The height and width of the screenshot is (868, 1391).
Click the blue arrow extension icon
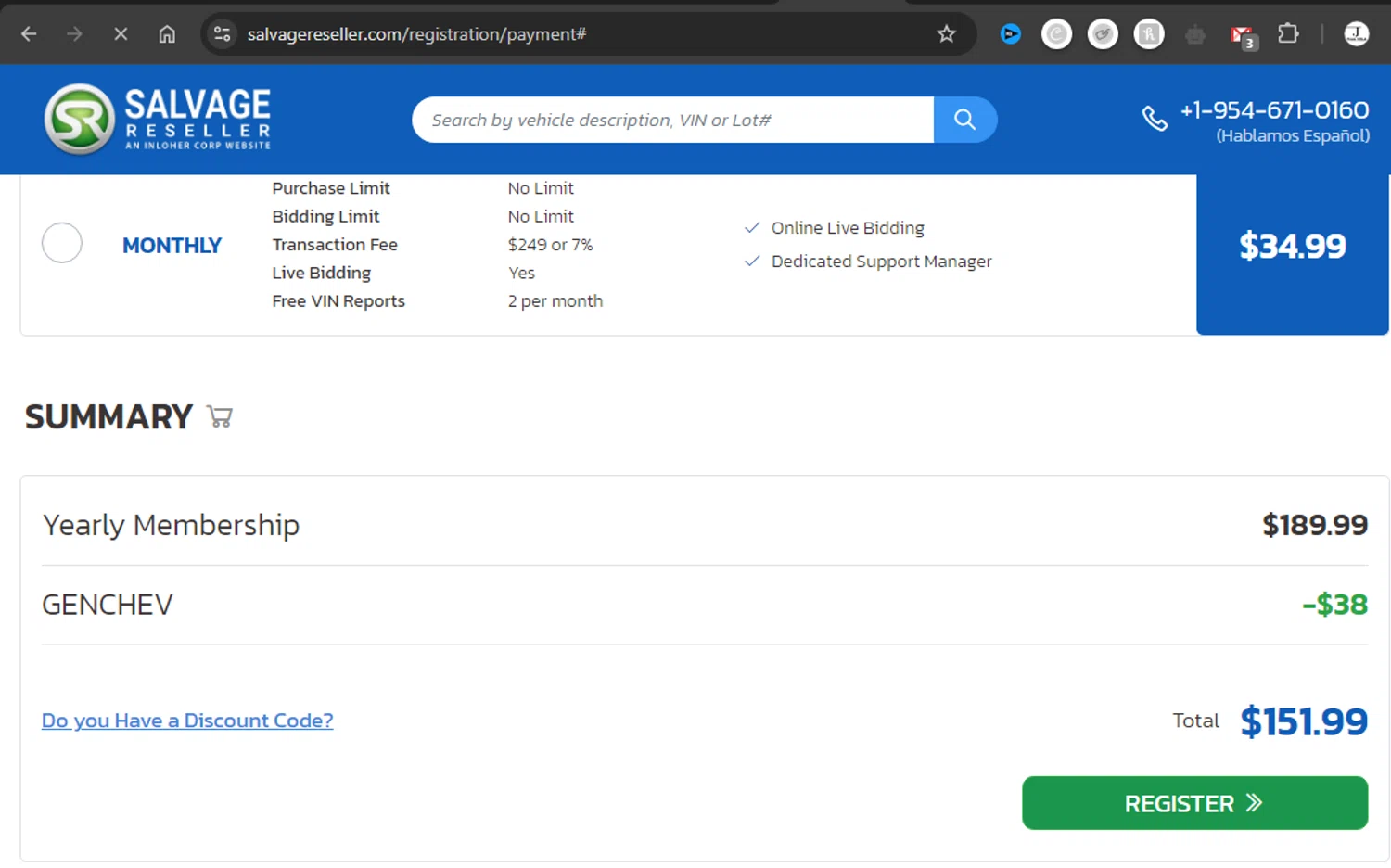coord(1011,34)
